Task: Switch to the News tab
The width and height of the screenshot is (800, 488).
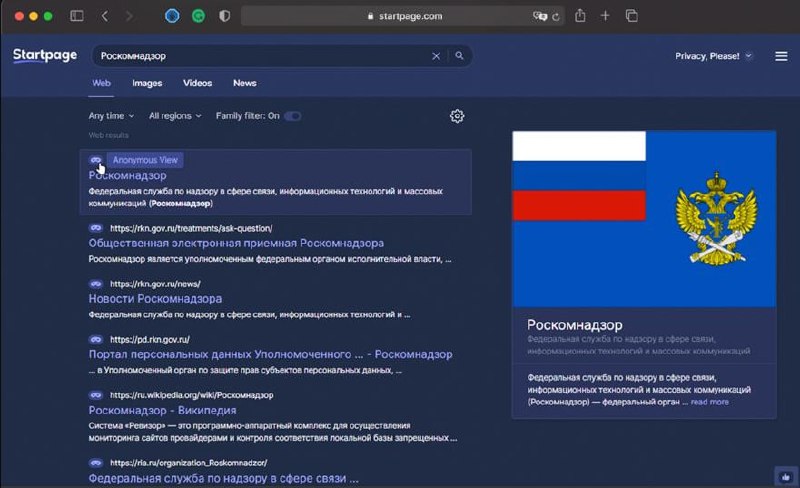Action: coord(245,83)
